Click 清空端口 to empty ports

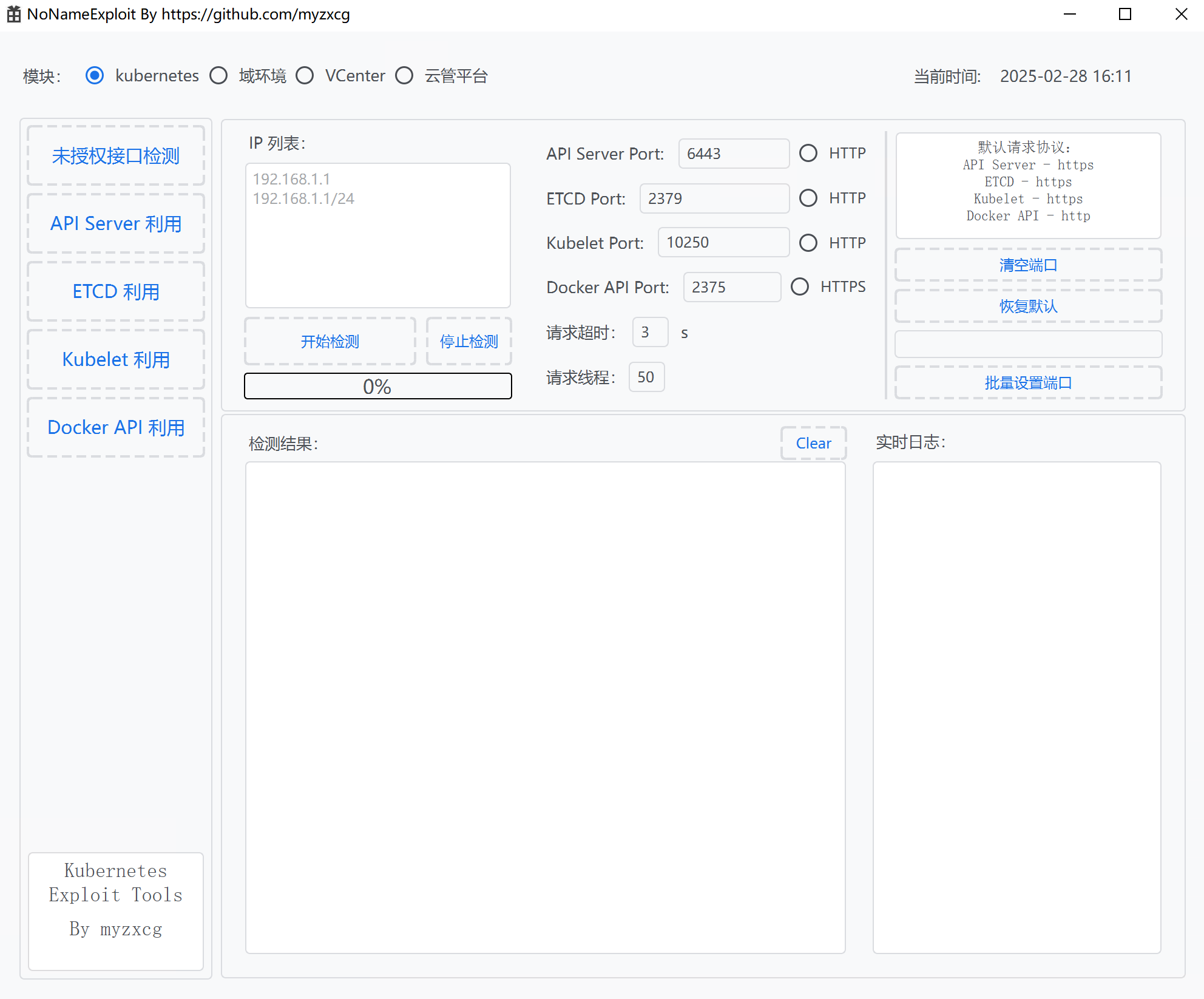[x=1028, y=265]
